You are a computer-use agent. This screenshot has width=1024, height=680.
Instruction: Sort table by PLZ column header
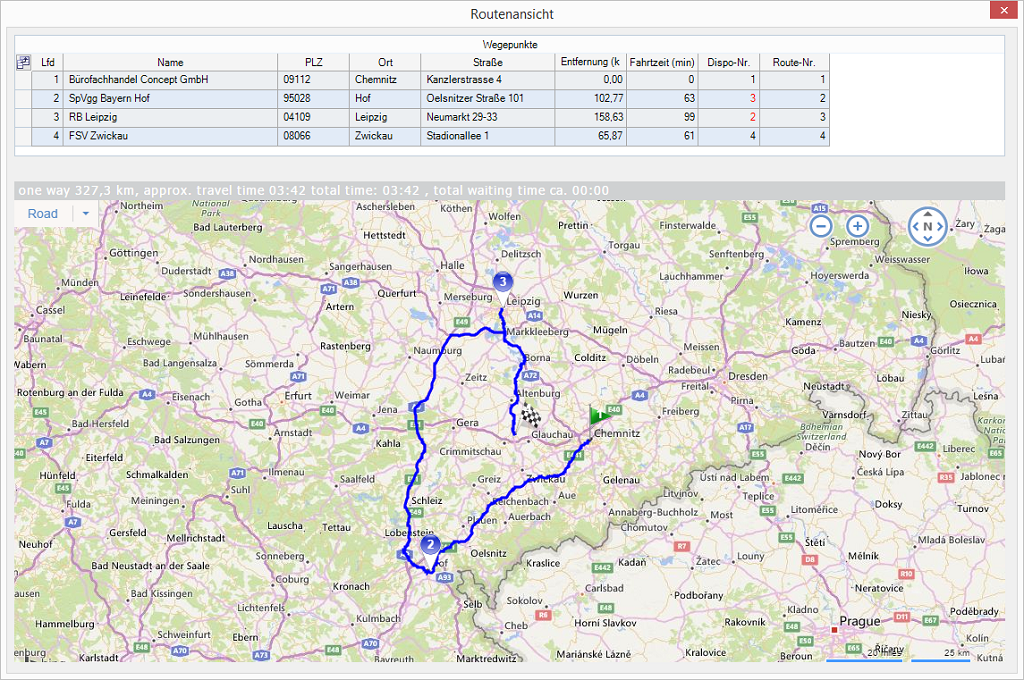click(x=314, y=62)
